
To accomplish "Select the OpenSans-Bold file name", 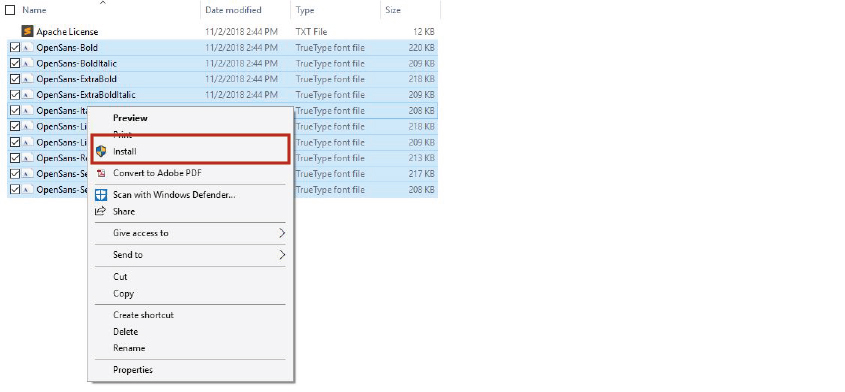I will coord(67,47).
